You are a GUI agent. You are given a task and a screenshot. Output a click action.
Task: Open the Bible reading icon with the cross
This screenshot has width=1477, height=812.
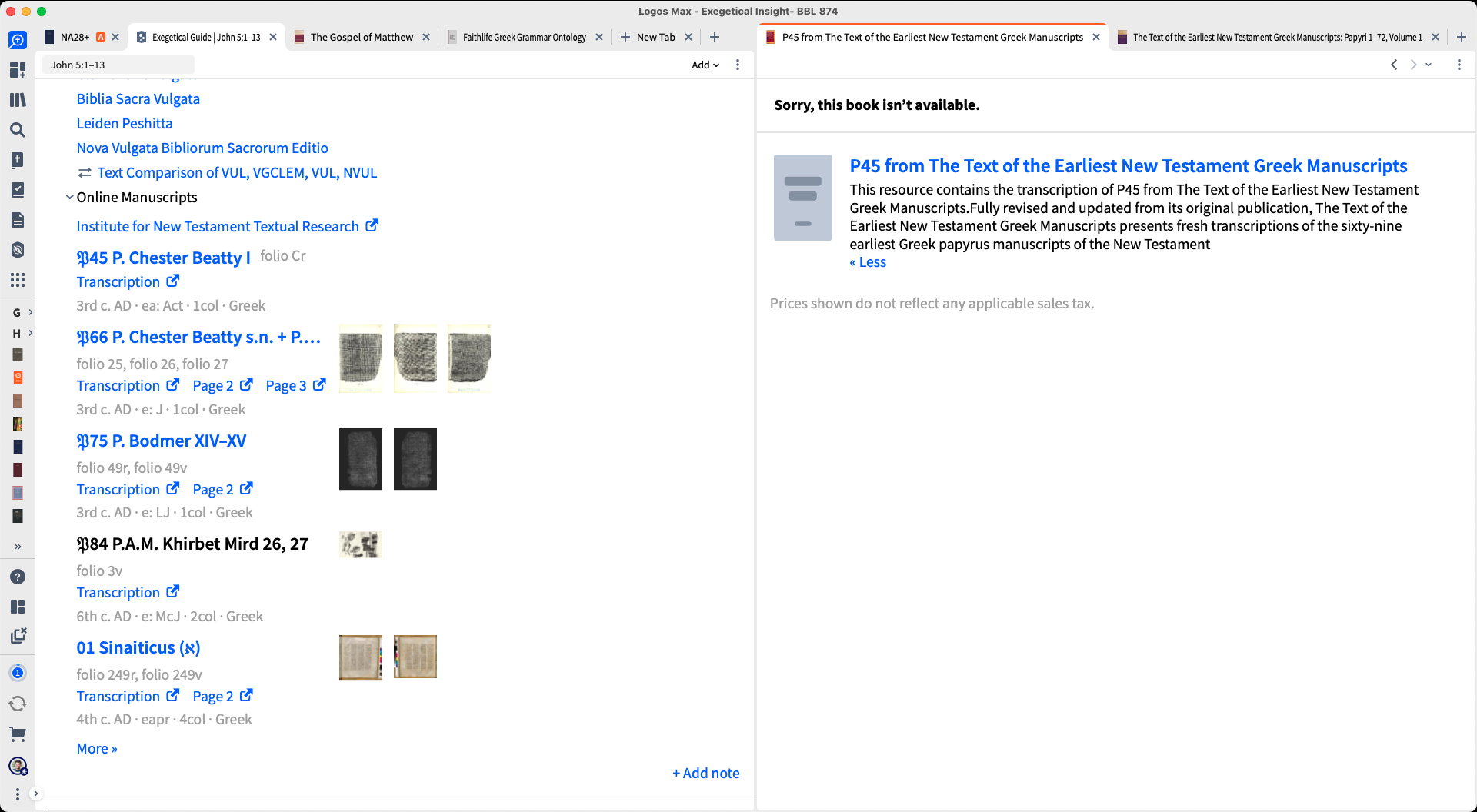click(18, 160)
